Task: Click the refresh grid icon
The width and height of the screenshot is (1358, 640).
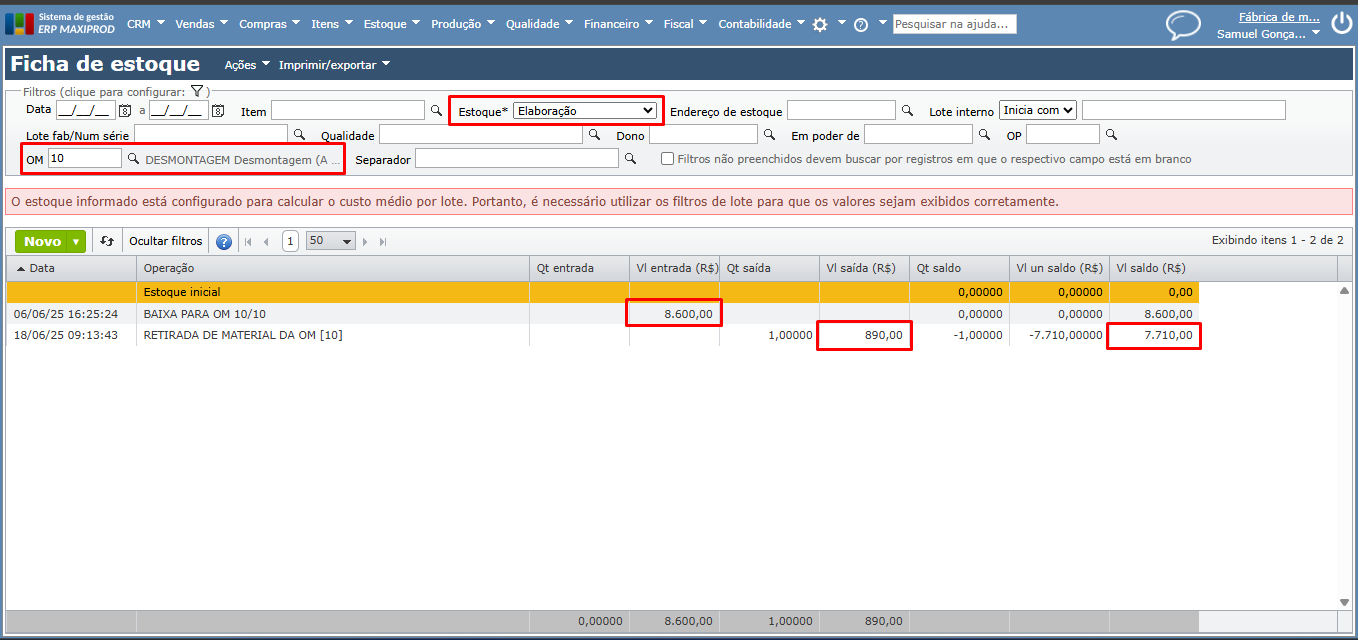Action: [107, 241]
